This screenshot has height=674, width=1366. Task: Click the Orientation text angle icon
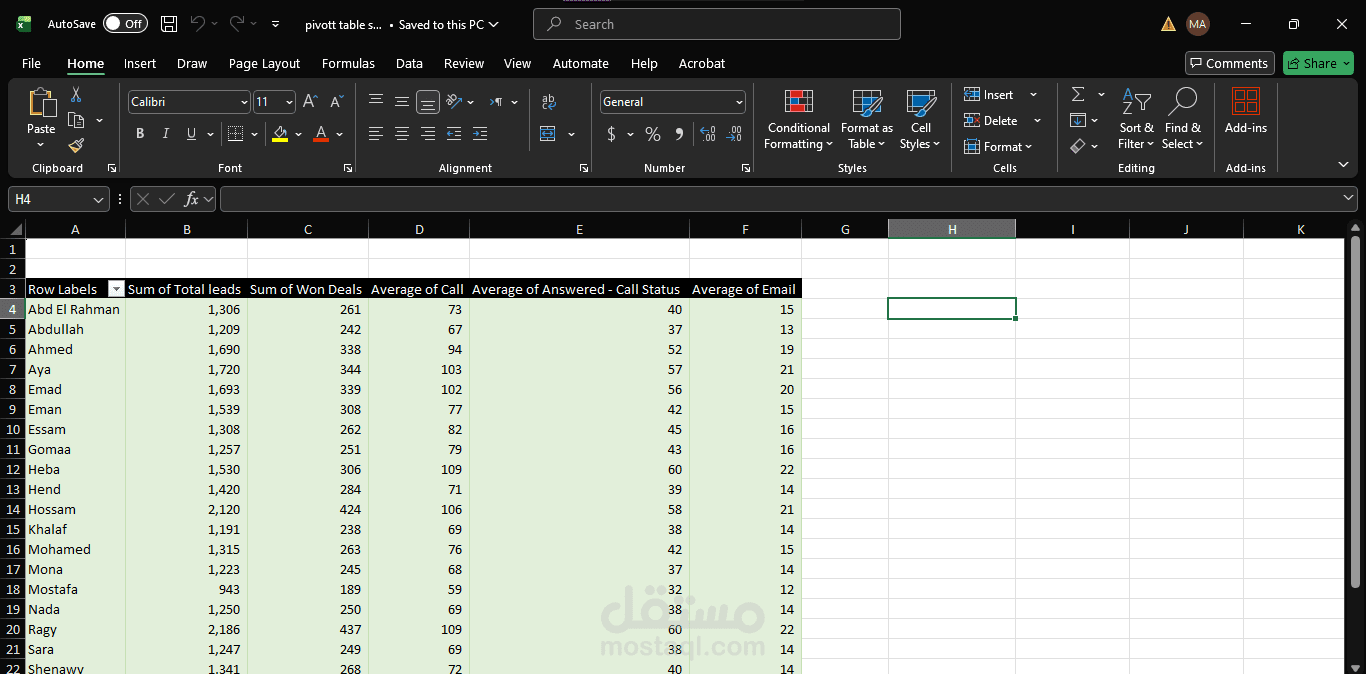[454, 102]
